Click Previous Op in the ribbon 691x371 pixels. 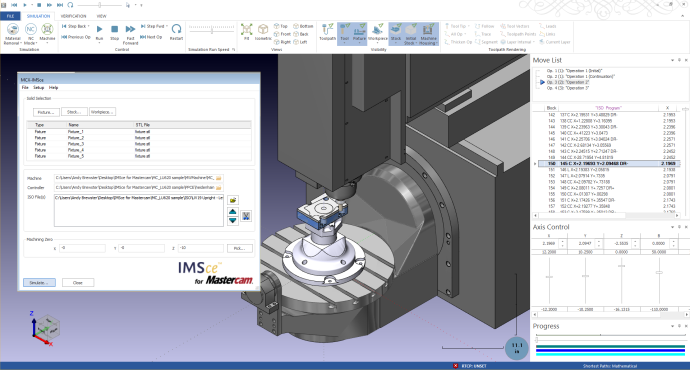pos(76,37)
